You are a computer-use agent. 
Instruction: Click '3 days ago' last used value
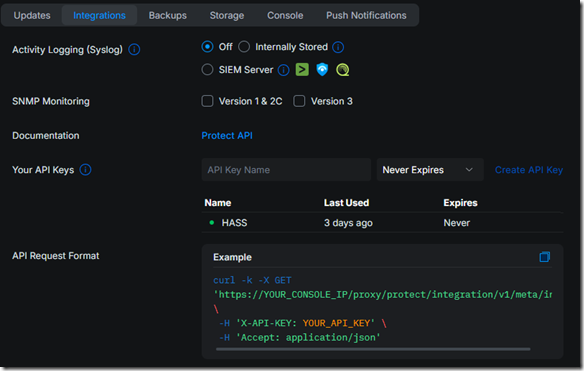point(348,223)
